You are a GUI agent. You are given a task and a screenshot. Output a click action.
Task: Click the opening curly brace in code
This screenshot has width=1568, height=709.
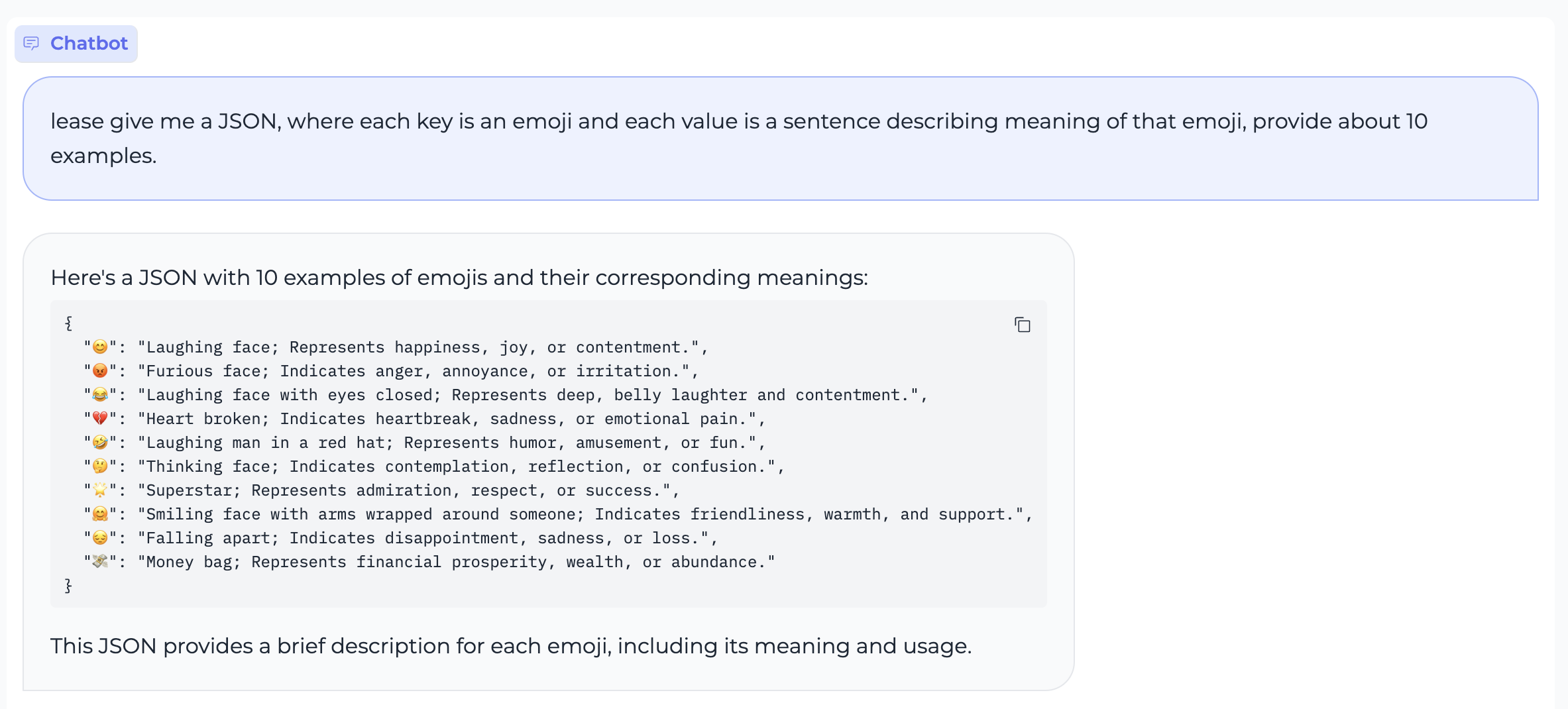(68, 323)
